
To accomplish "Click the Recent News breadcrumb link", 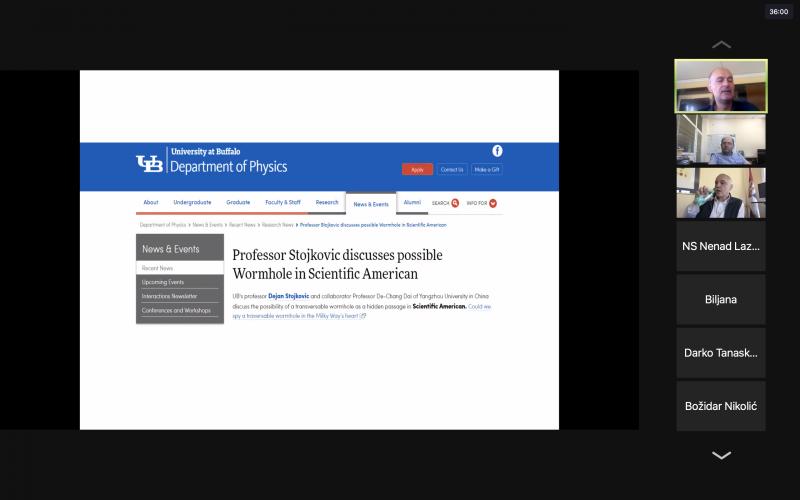I will point(242,225).
